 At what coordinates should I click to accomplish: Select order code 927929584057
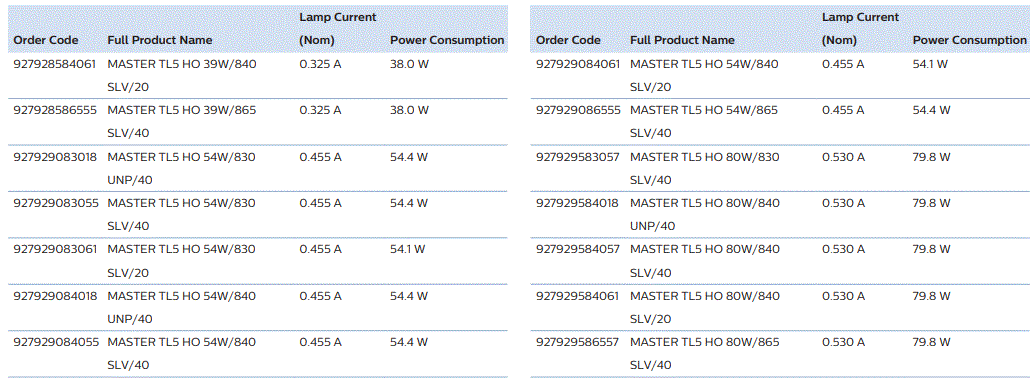point(577,249)
